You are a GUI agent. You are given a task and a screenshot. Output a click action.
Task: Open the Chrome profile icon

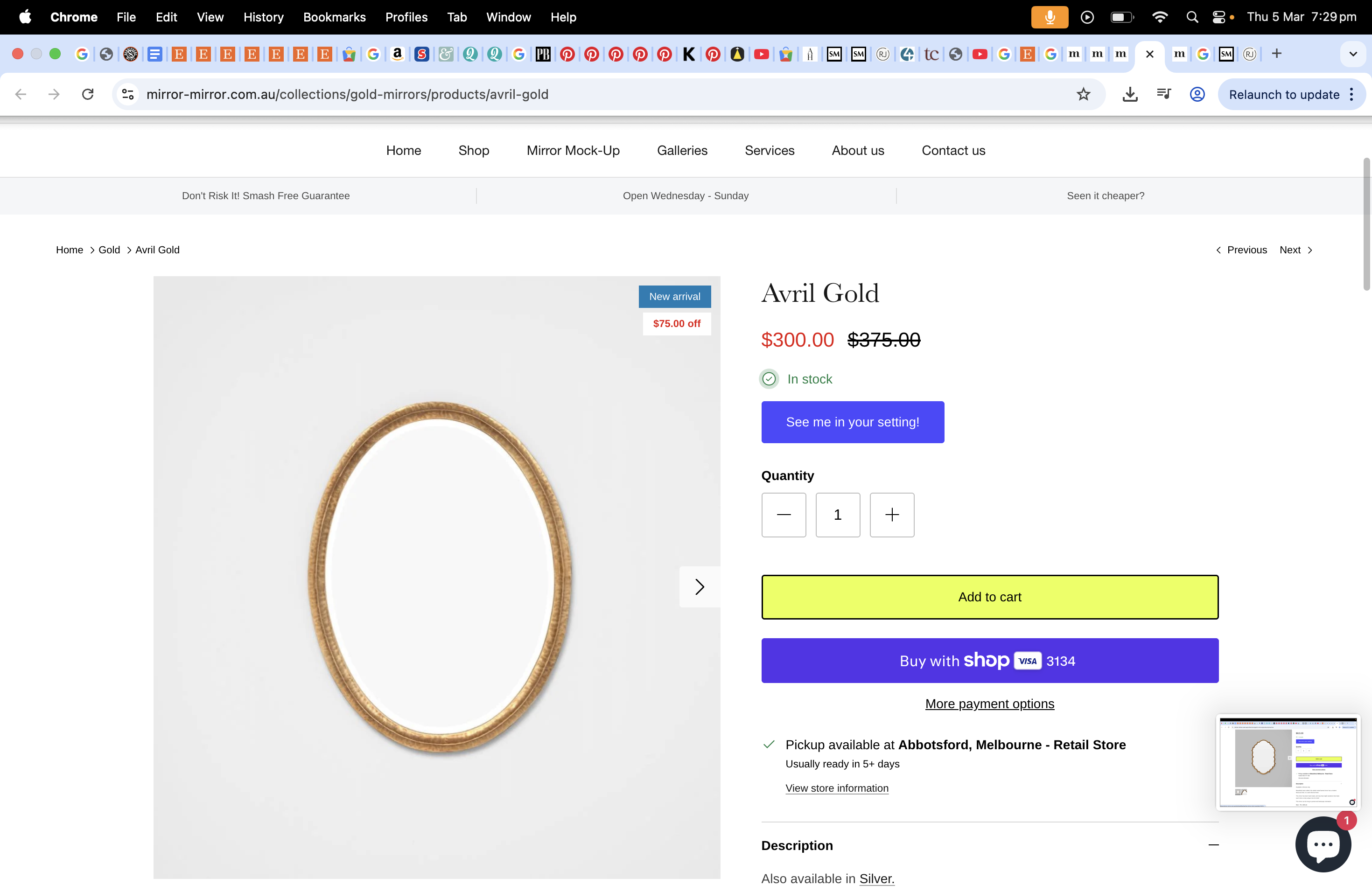click(x=1197, y=94)
